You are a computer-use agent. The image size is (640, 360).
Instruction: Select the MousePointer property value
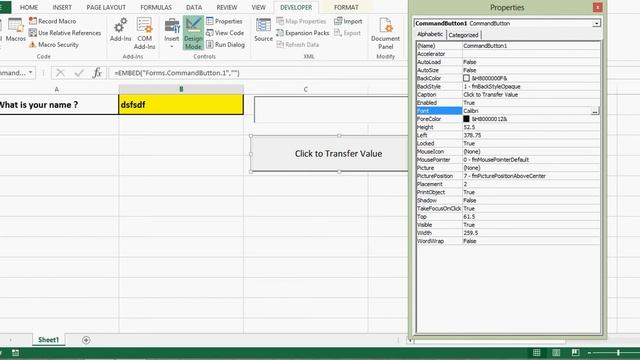click(531, 160)
